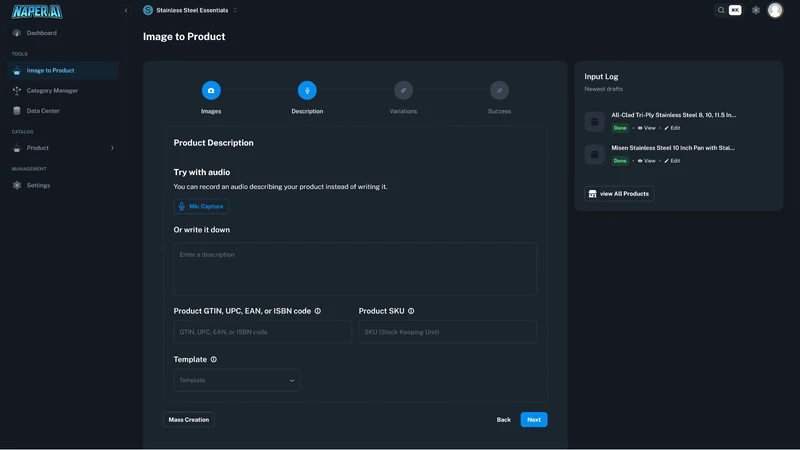
Task: Go to Data Center
Action: point(43,111)
